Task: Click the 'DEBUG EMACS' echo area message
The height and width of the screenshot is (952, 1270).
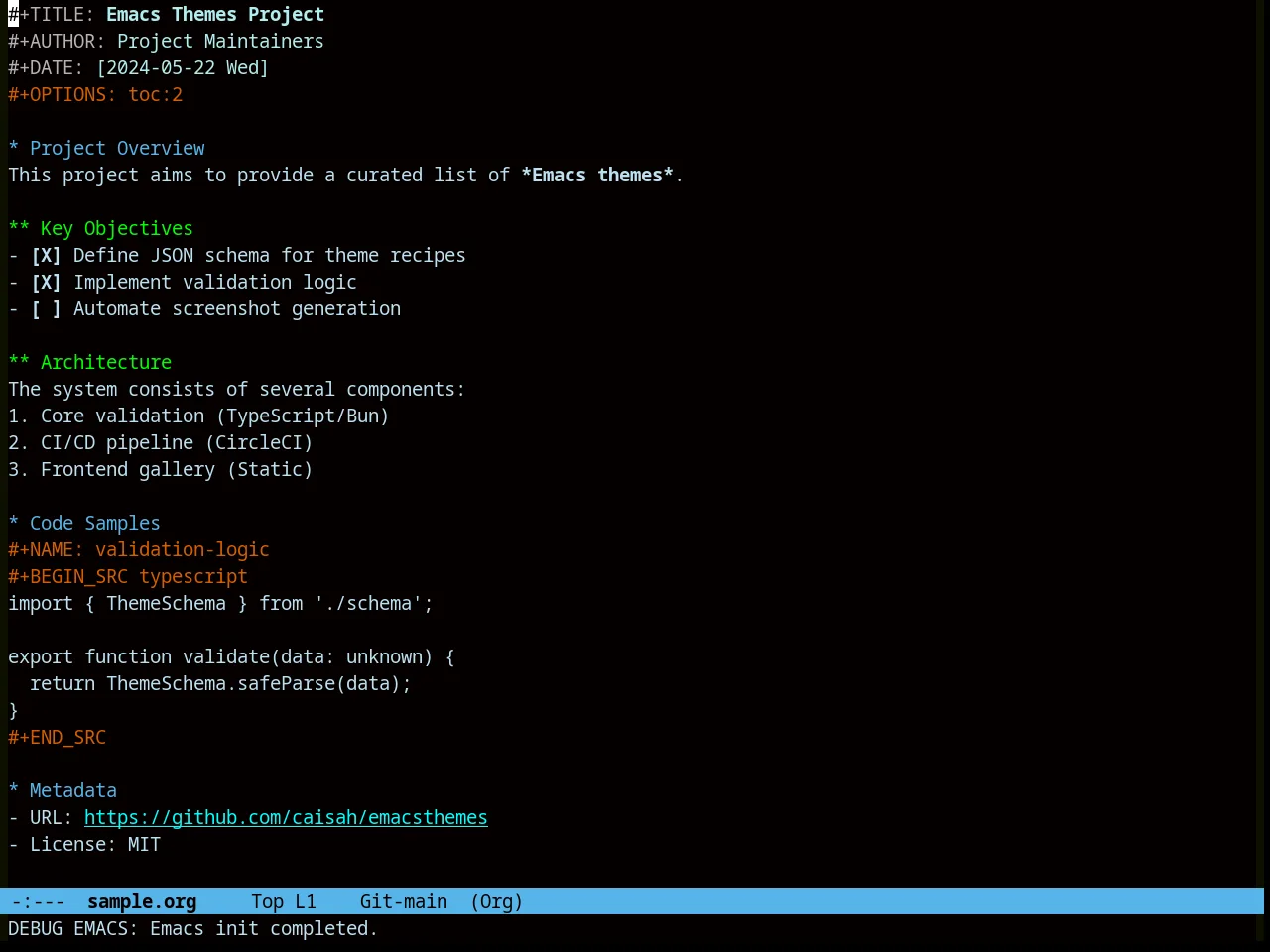Action: pos(193,929)
